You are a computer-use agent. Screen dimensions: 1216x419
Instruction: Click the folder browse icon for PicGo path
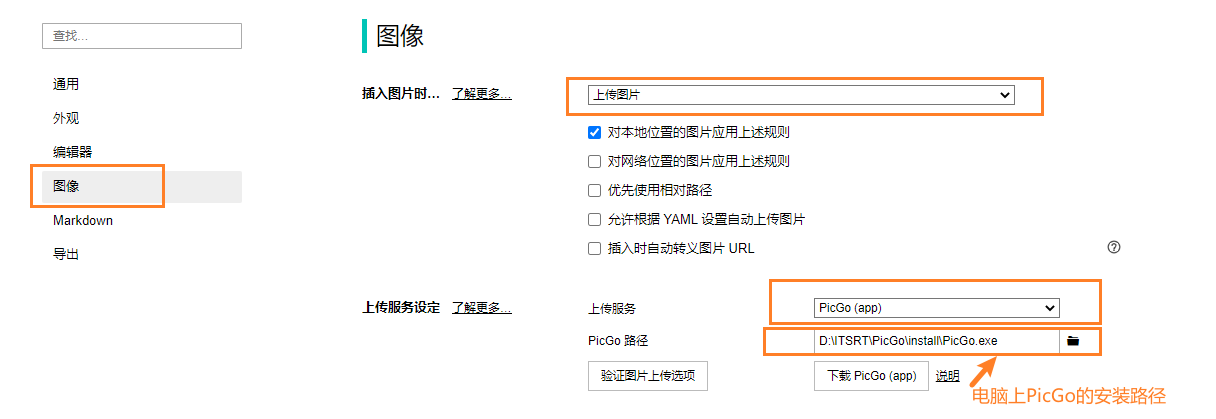click(1073, 341)
